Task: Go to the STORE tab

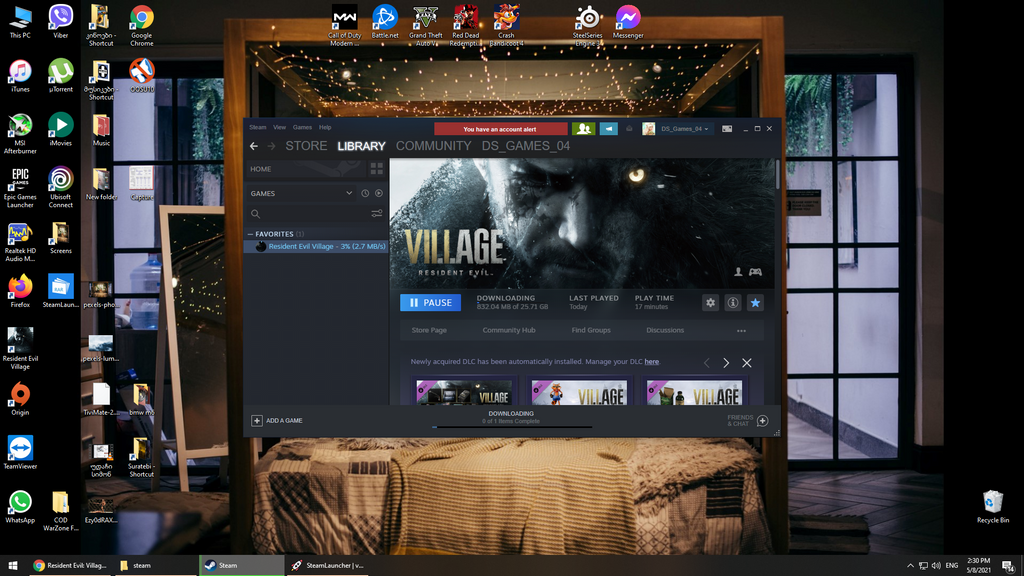Action: click(306, 146)
